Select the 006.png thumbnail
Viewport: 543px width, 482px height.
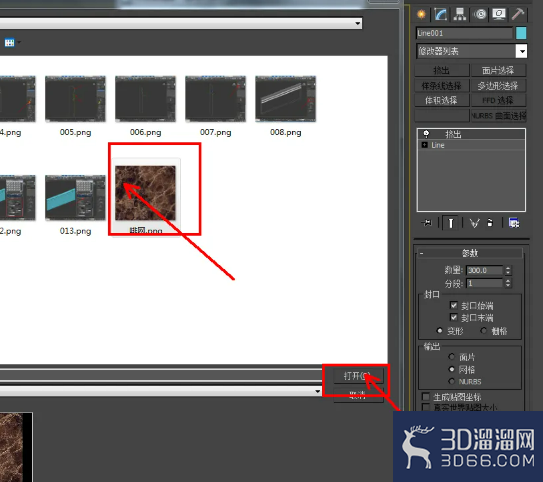pos(145,99)
